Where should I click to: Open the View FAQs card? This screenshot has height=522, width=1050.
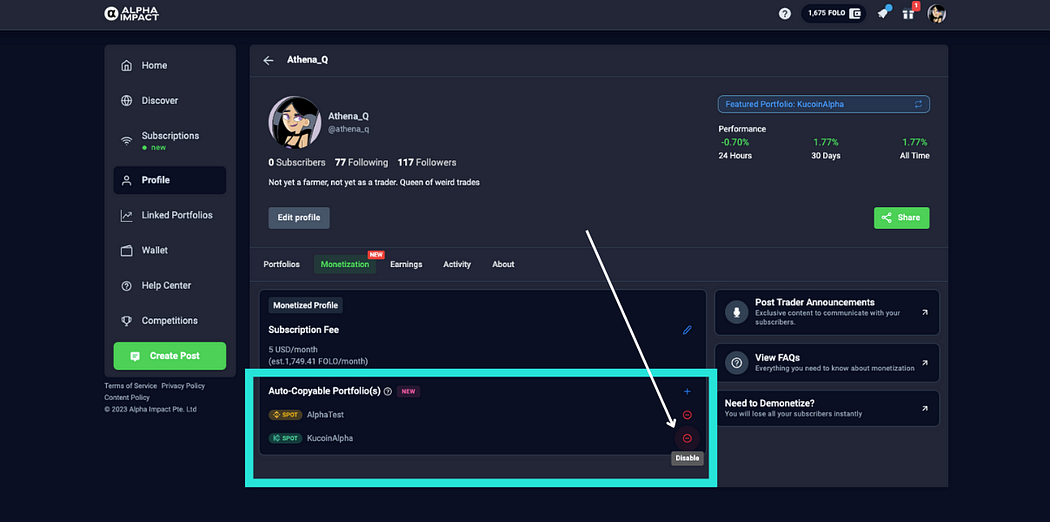(x=827, y=363)
